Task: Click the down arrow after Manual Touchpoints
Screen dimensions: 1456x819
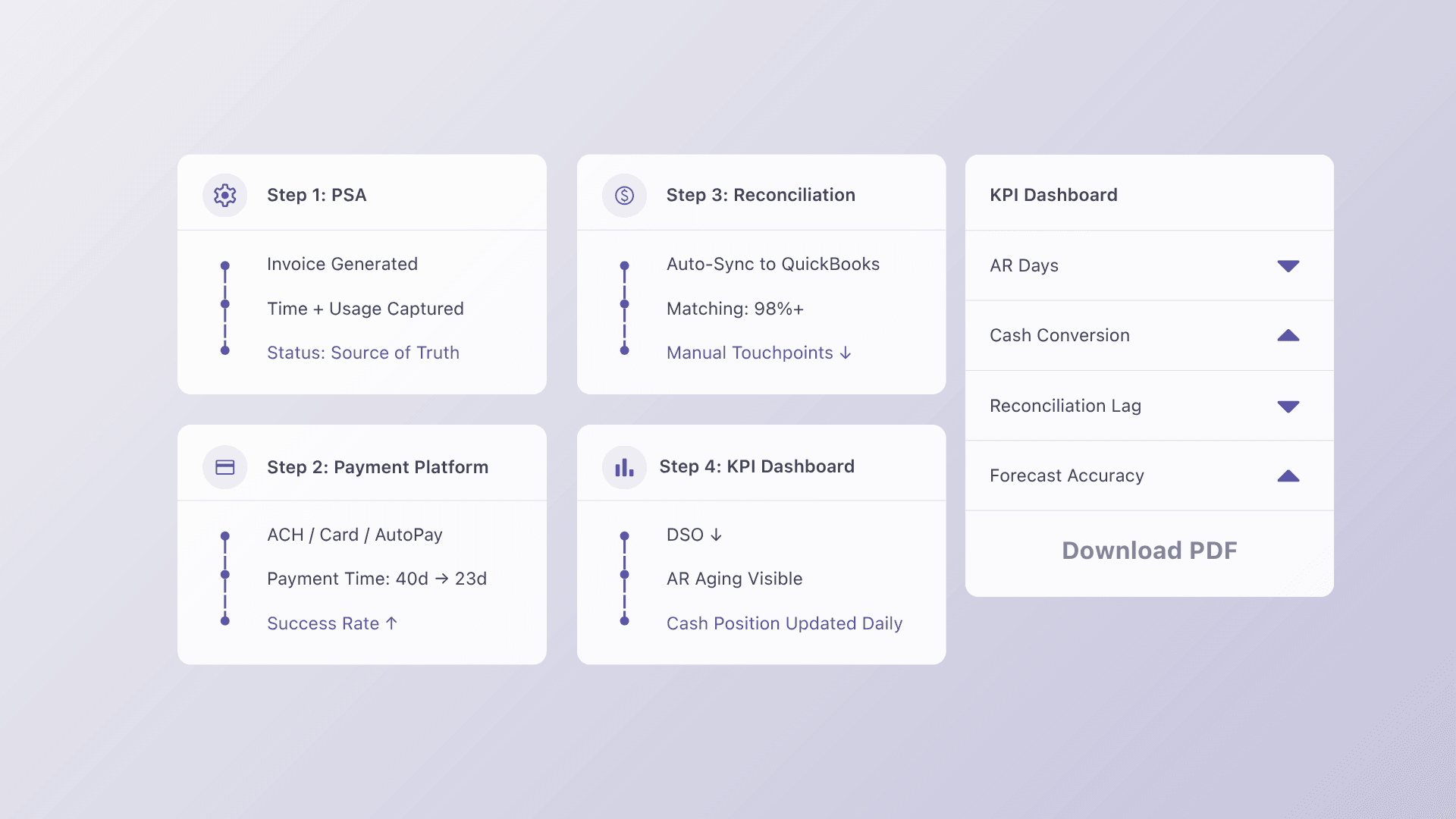Action: (846, 353)
